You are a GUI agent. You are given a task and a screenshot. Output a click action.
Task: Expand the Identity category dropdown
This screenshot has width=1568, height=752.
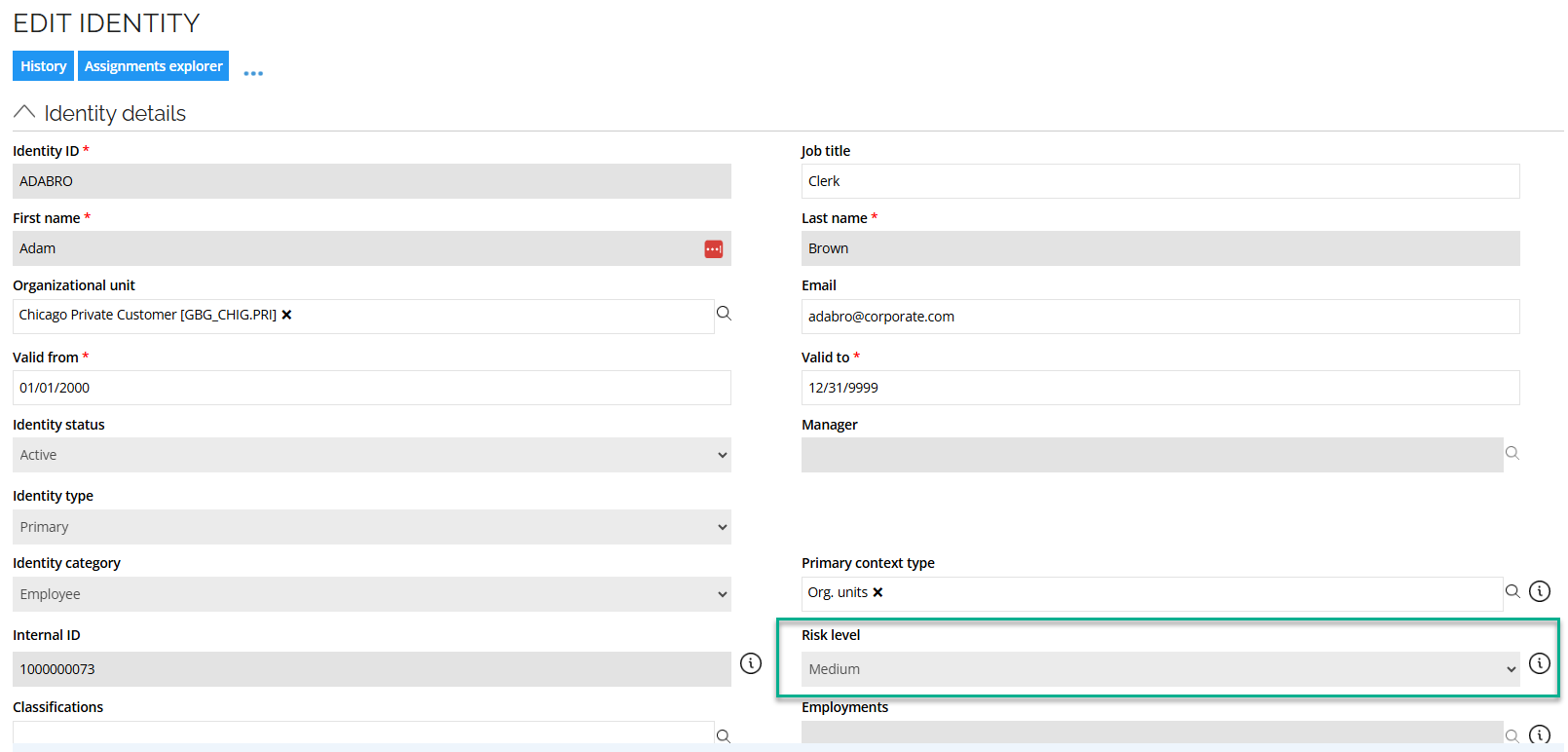click(x=371, y=594)
